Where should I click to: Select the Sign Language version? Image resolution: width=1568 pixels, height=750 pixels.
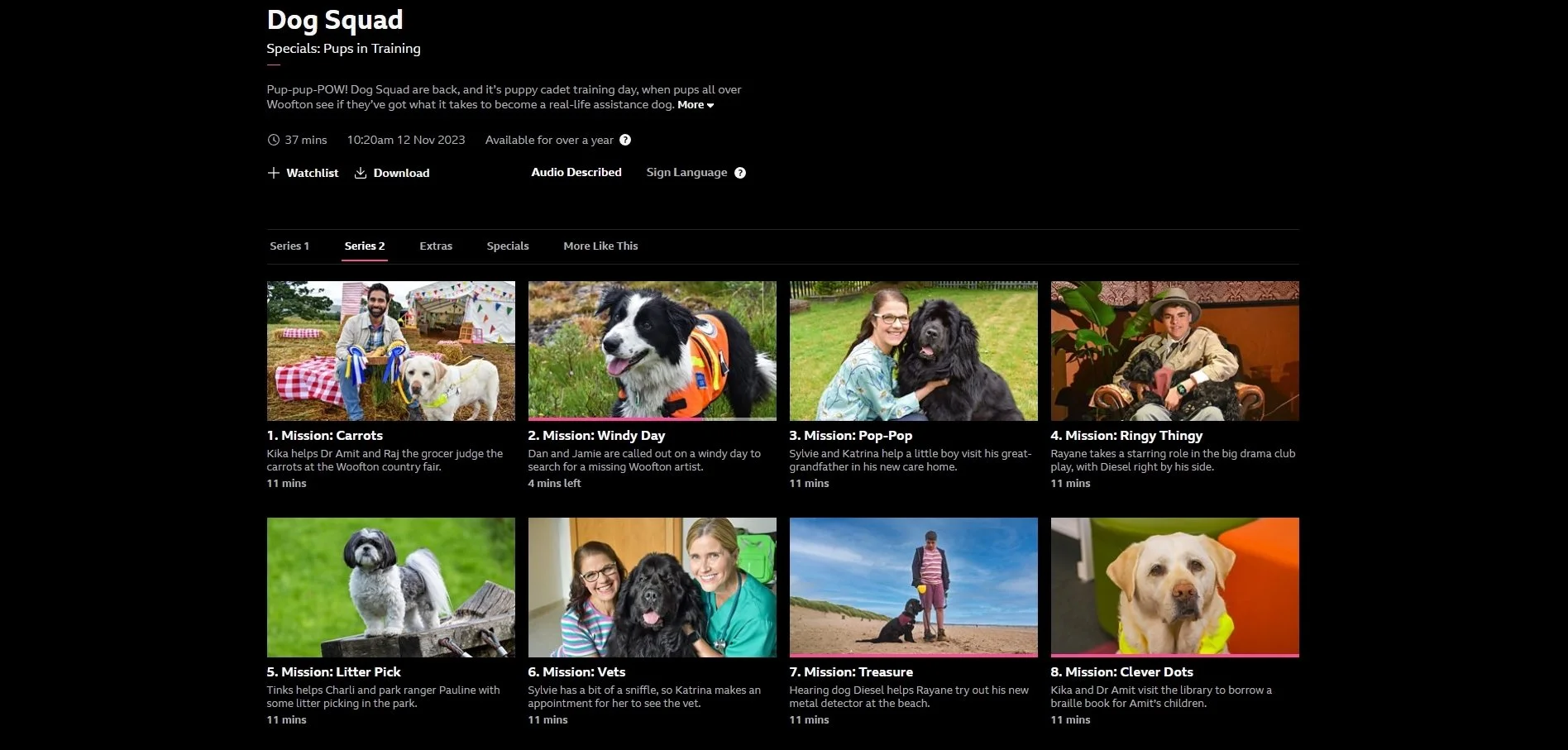pos(686,172)
